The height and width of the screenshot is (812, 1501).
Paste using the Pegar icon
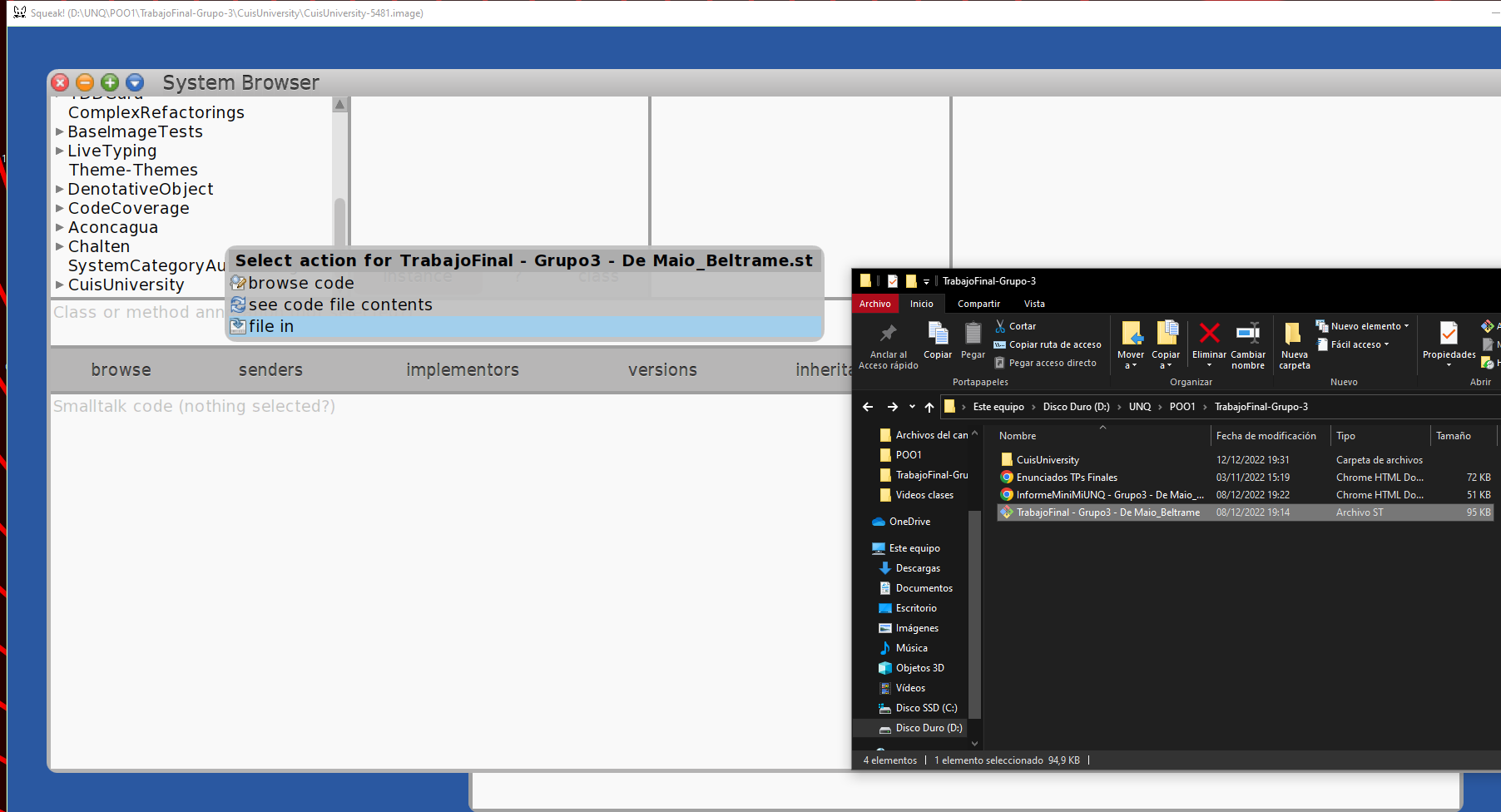[973, 341]
